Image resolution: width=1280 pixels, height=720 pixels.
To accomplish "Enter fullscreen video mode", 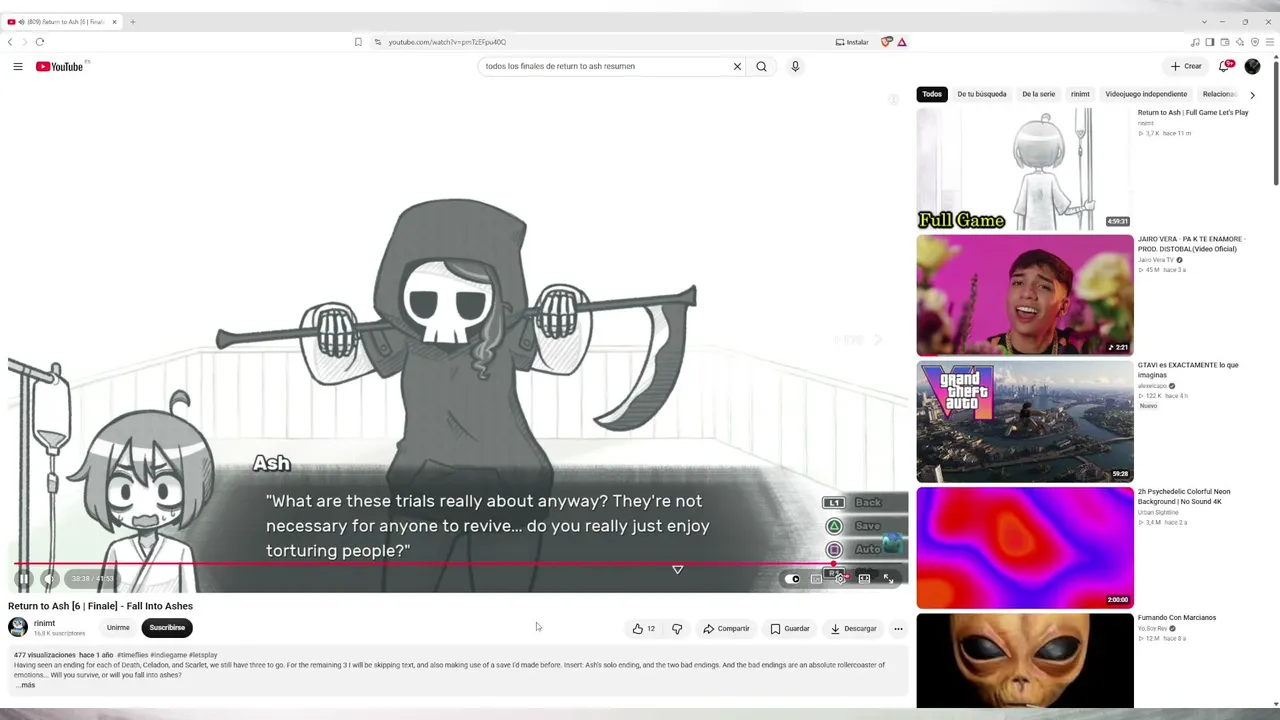I will pos(888,579).
